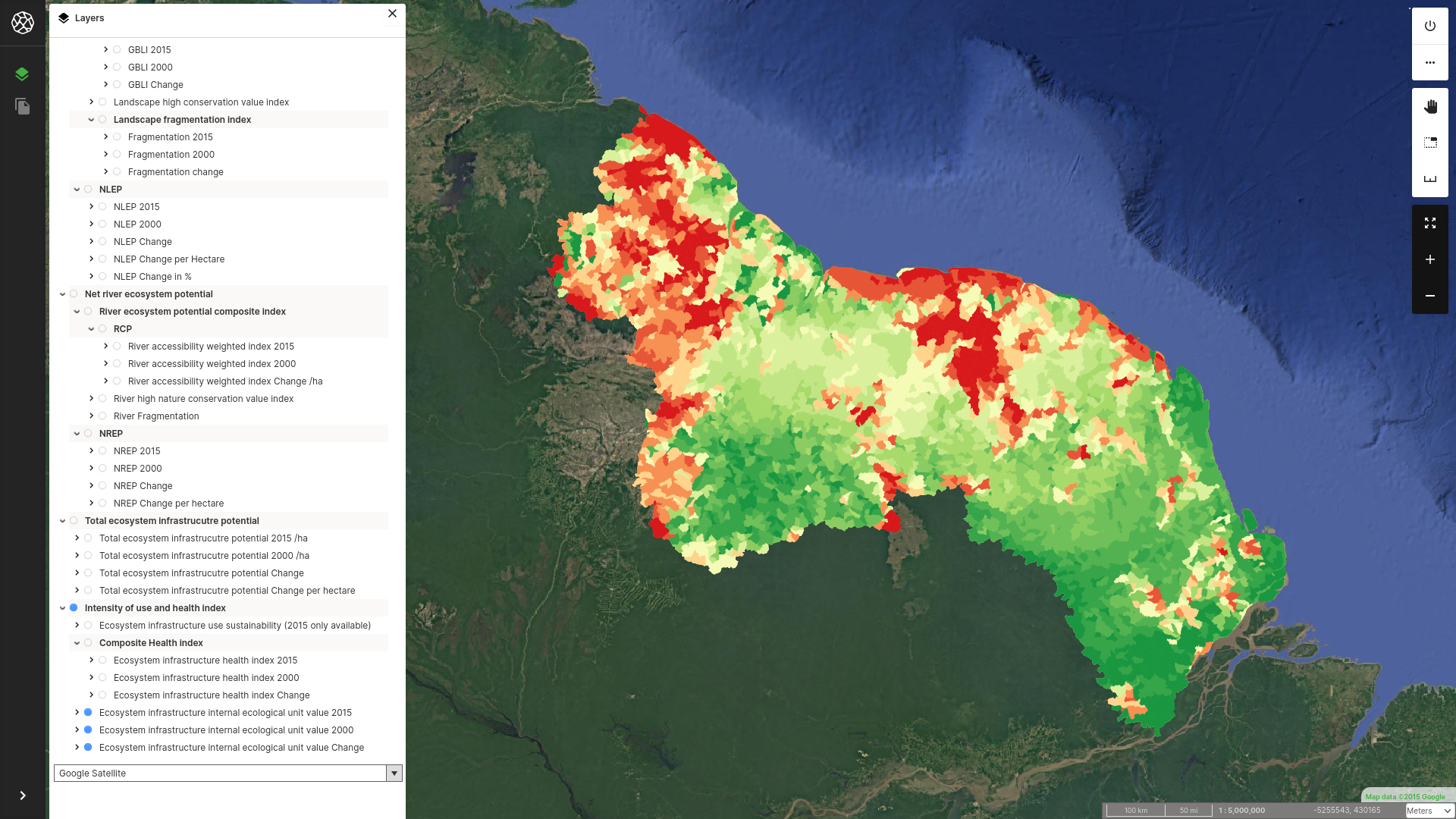
Task: Select Total ecosystem infrastrucutre potential heading
Action: tap(171, 520)
